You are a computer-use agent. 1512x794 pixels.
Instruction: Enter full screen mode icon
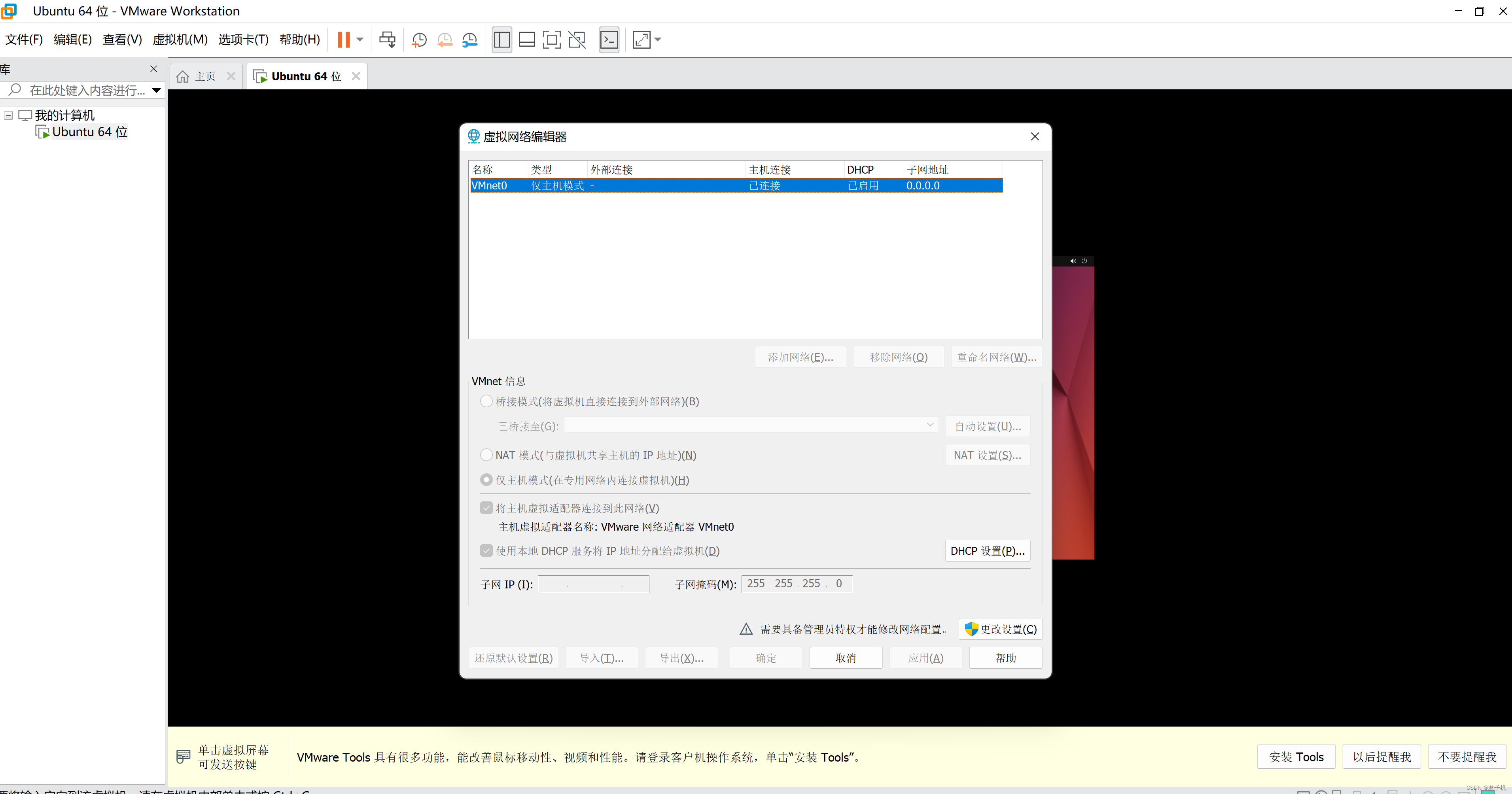551,40
